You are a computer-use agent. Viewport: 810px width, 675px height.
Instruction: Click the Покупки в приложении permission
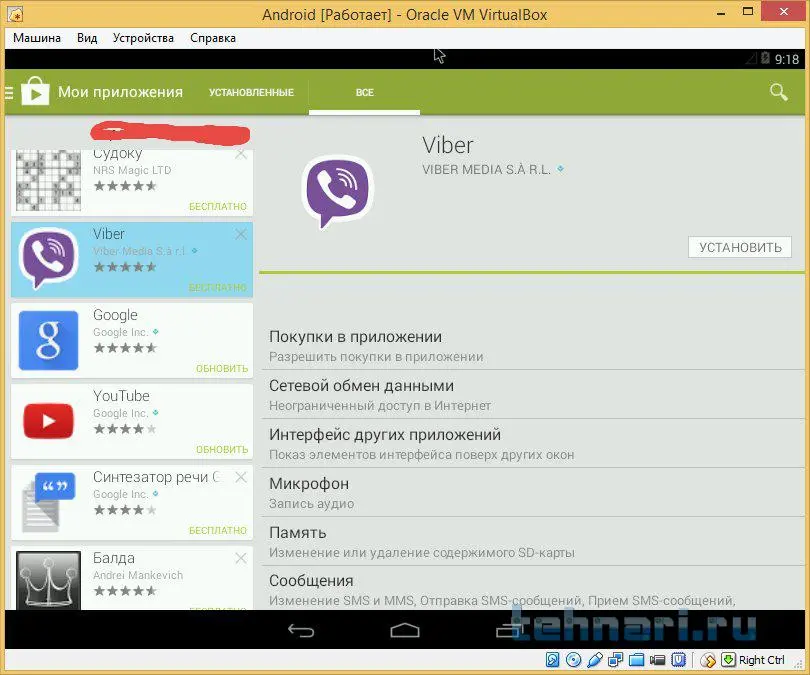533,346
